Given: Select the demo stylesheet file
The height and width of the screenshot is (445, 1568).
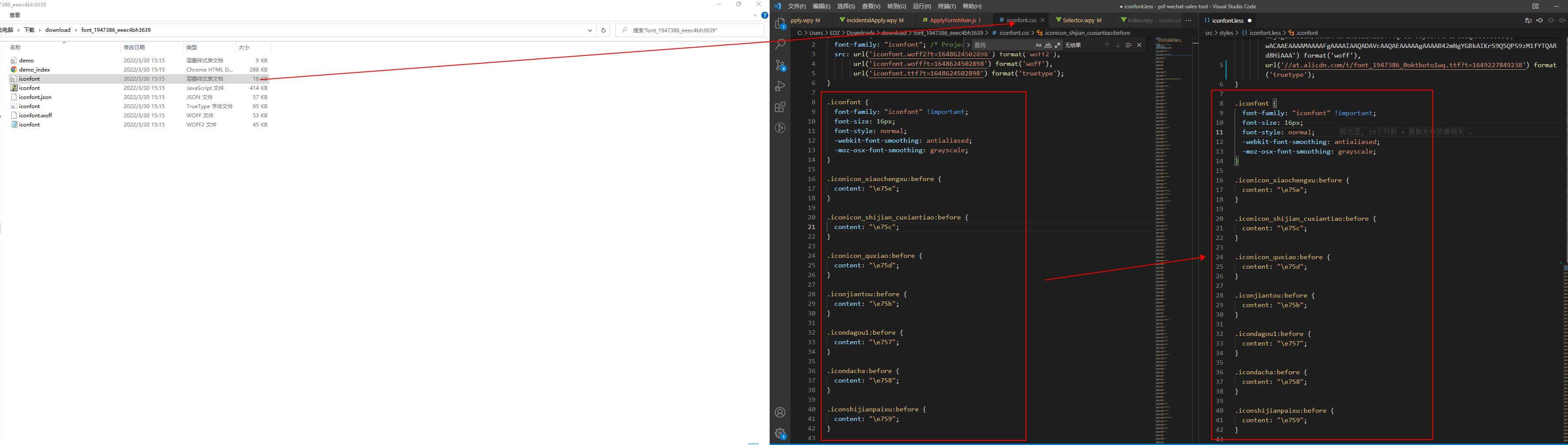Looking at the screenshot, I should [x=139, y=60].
